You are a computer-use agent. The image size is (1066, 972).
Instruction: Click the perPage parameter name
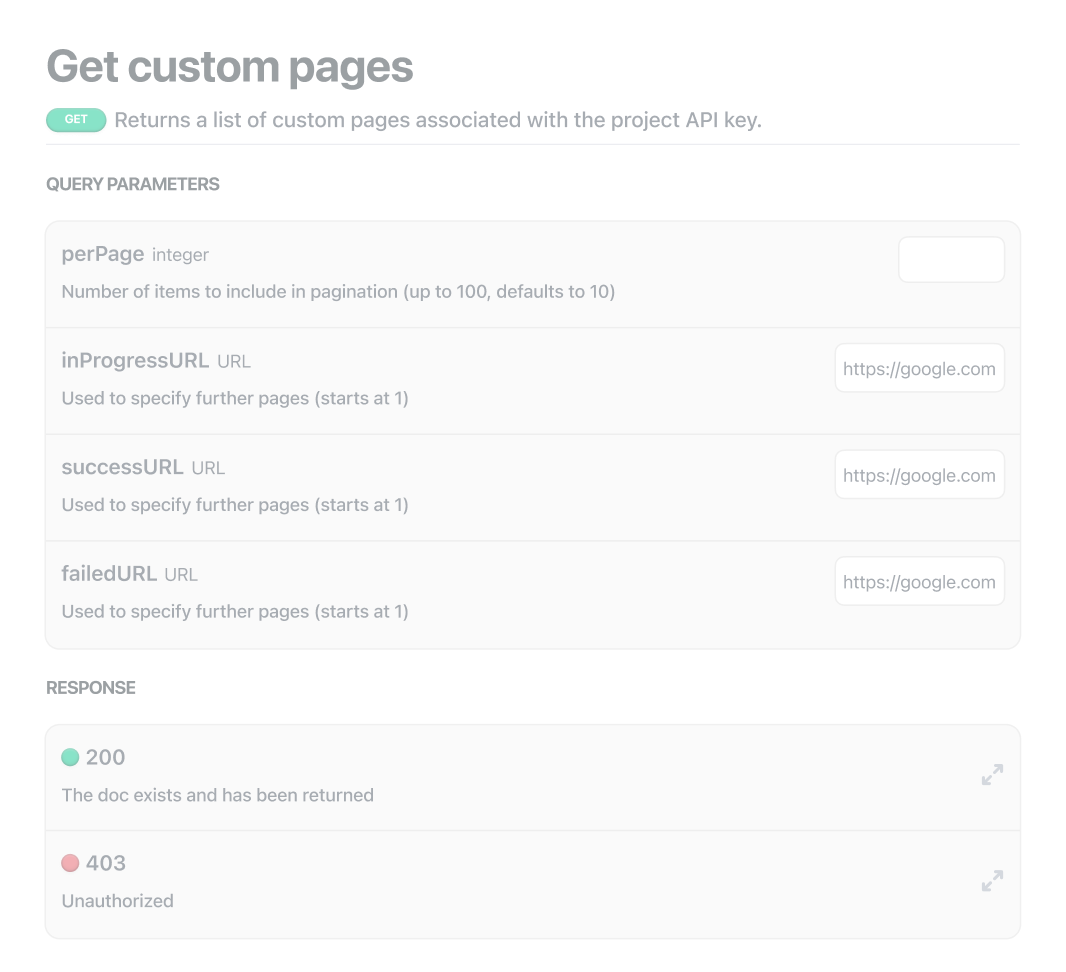[103, 254]
